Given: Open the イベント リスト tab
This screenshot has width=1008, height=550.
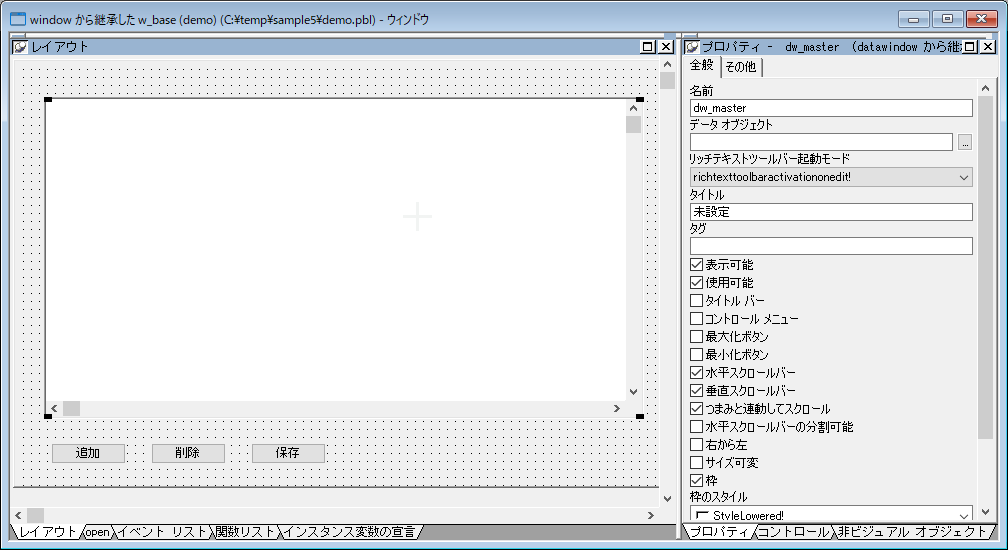Looking at the screenshot, I should click(162, 532).
